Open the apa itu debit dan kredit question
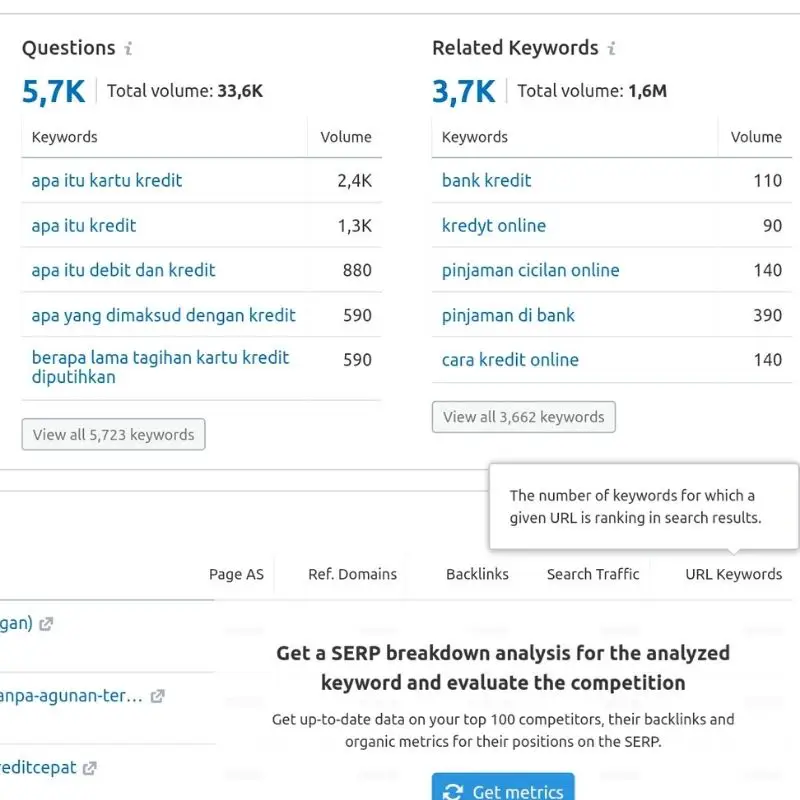 click(x=122, y=270)
